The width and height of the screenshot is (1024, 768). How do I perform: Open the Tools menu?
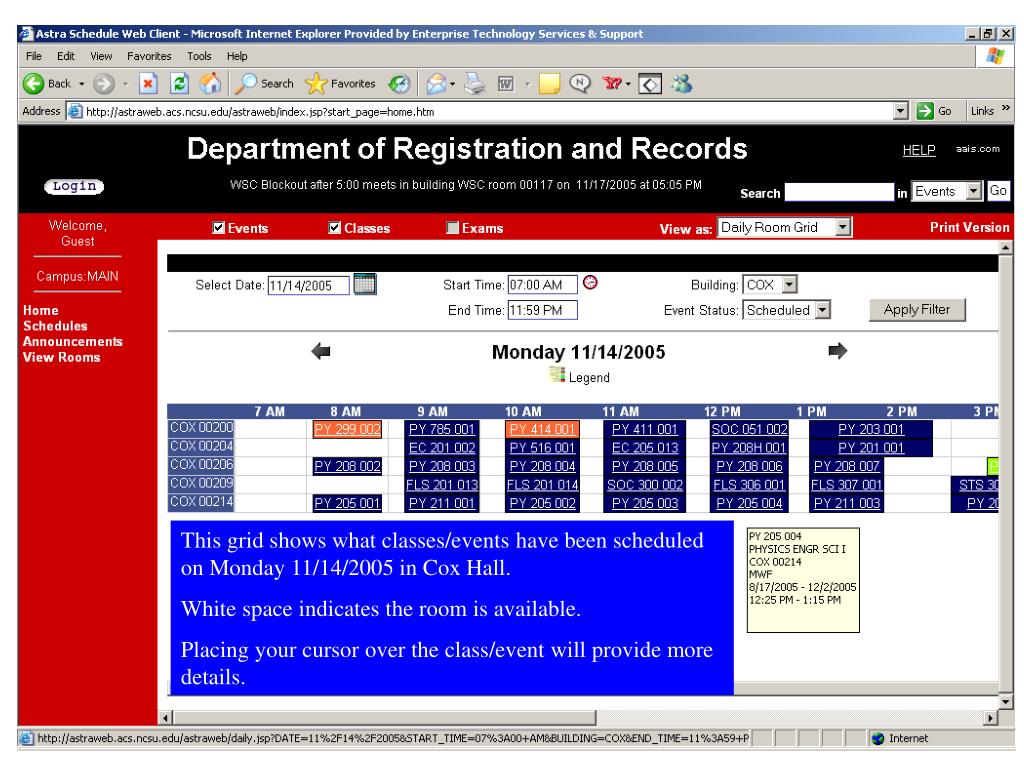tap(199, 56)
